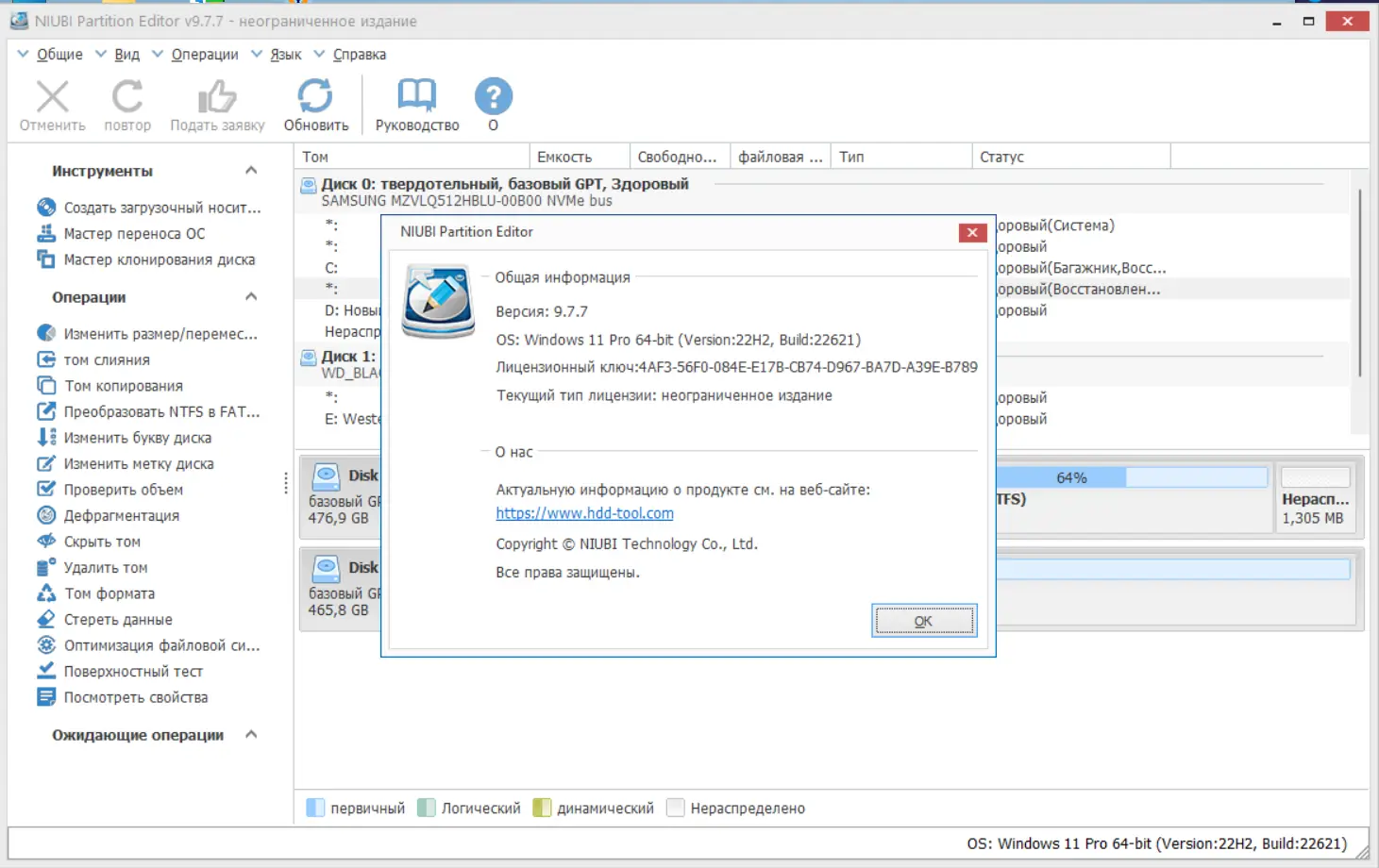
Task: Launch Мастер клонирования диска
Action: [x=159, y=259]
